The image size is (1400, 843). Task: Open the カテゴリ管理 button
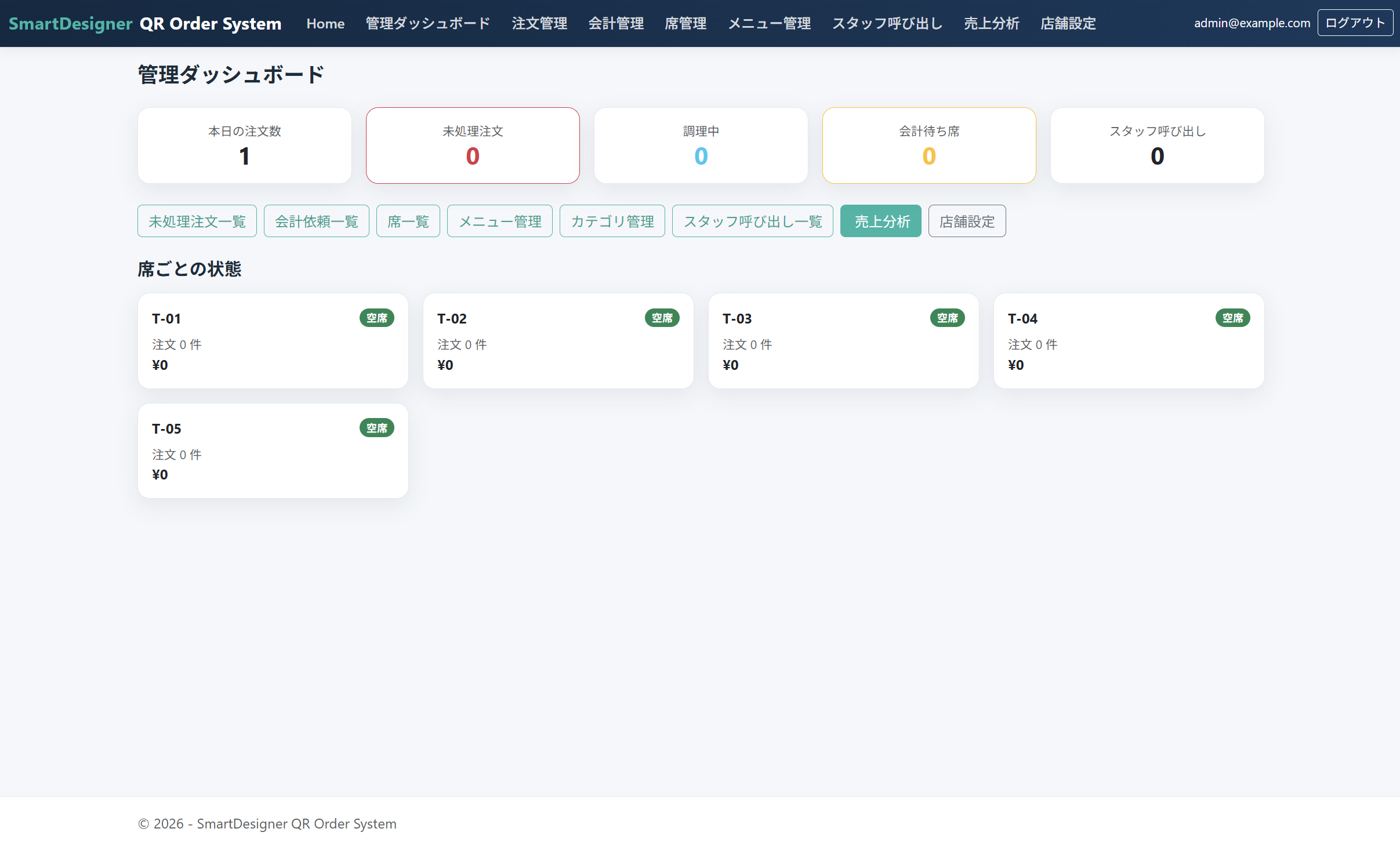(x=612, y=221)
